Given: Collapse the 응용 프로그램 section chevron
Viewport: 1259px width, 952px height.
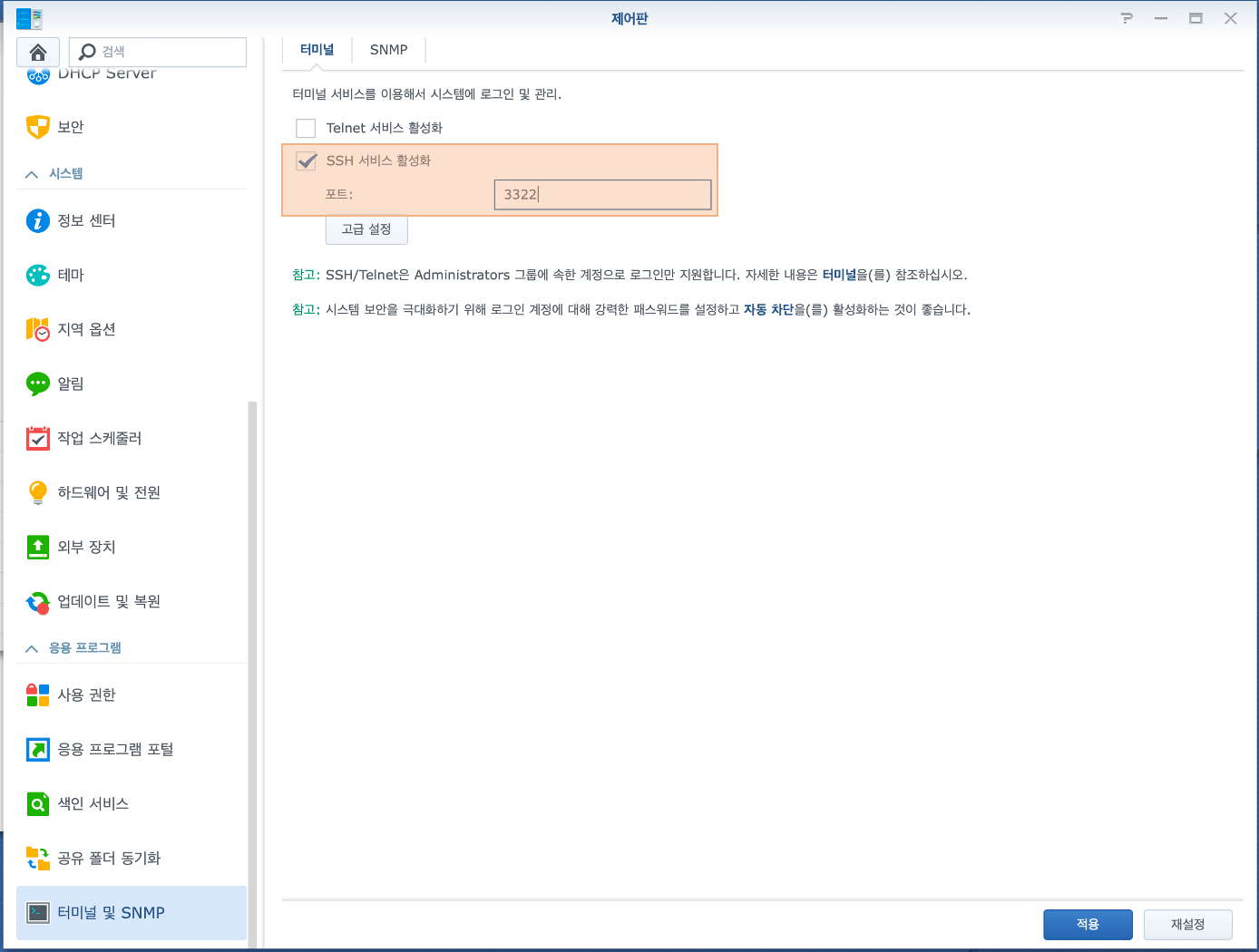Looking at the screenshot, I should [x=32, y=648].
